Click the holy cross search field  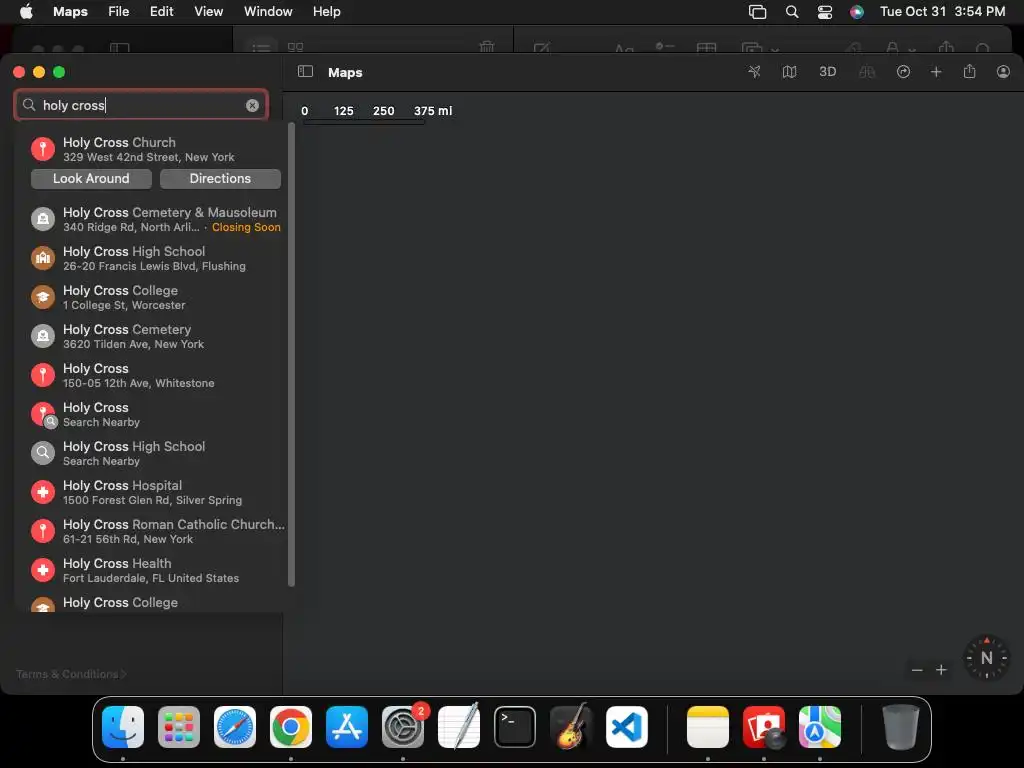coord(141,105)
